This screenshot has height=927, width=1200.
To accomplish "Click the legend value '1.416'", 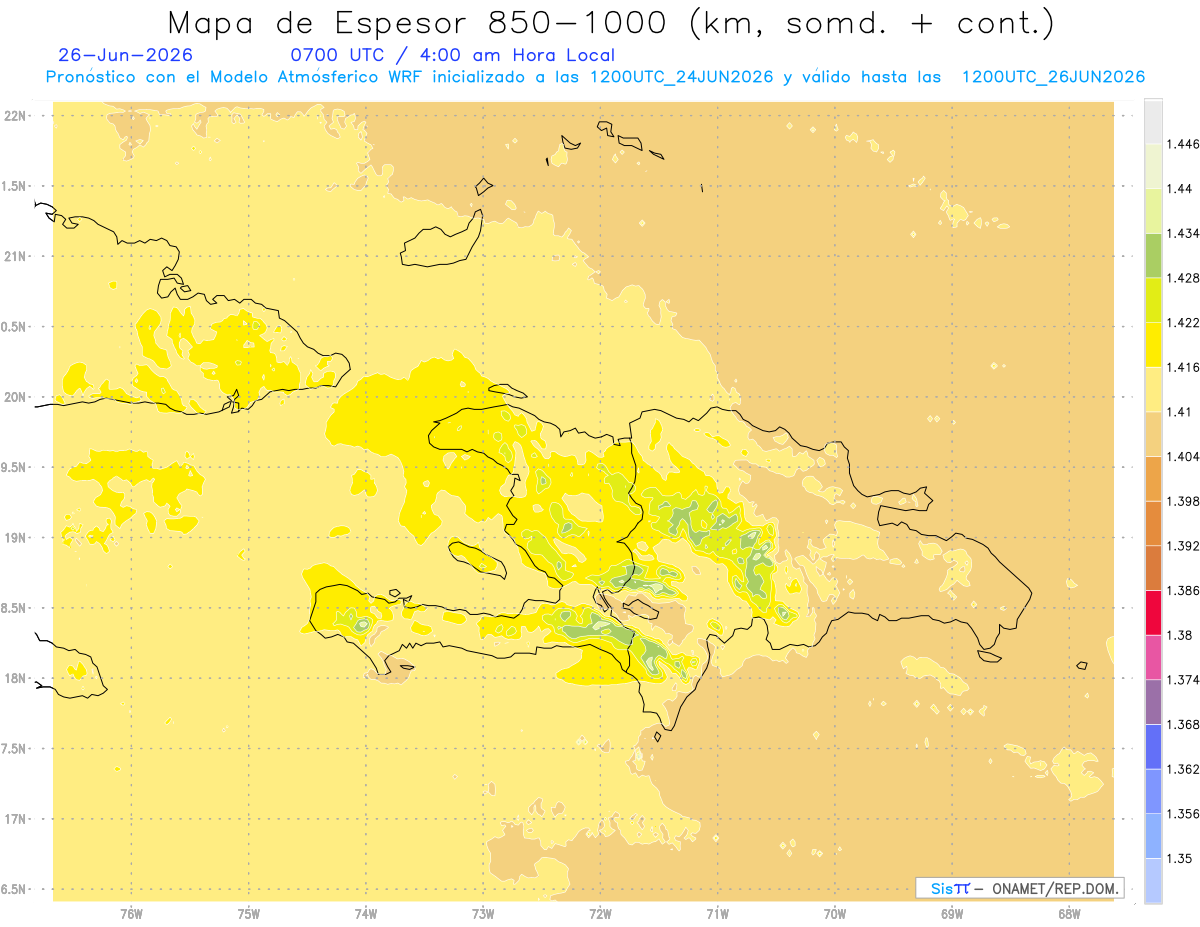I will click(x=1184, y=367).
